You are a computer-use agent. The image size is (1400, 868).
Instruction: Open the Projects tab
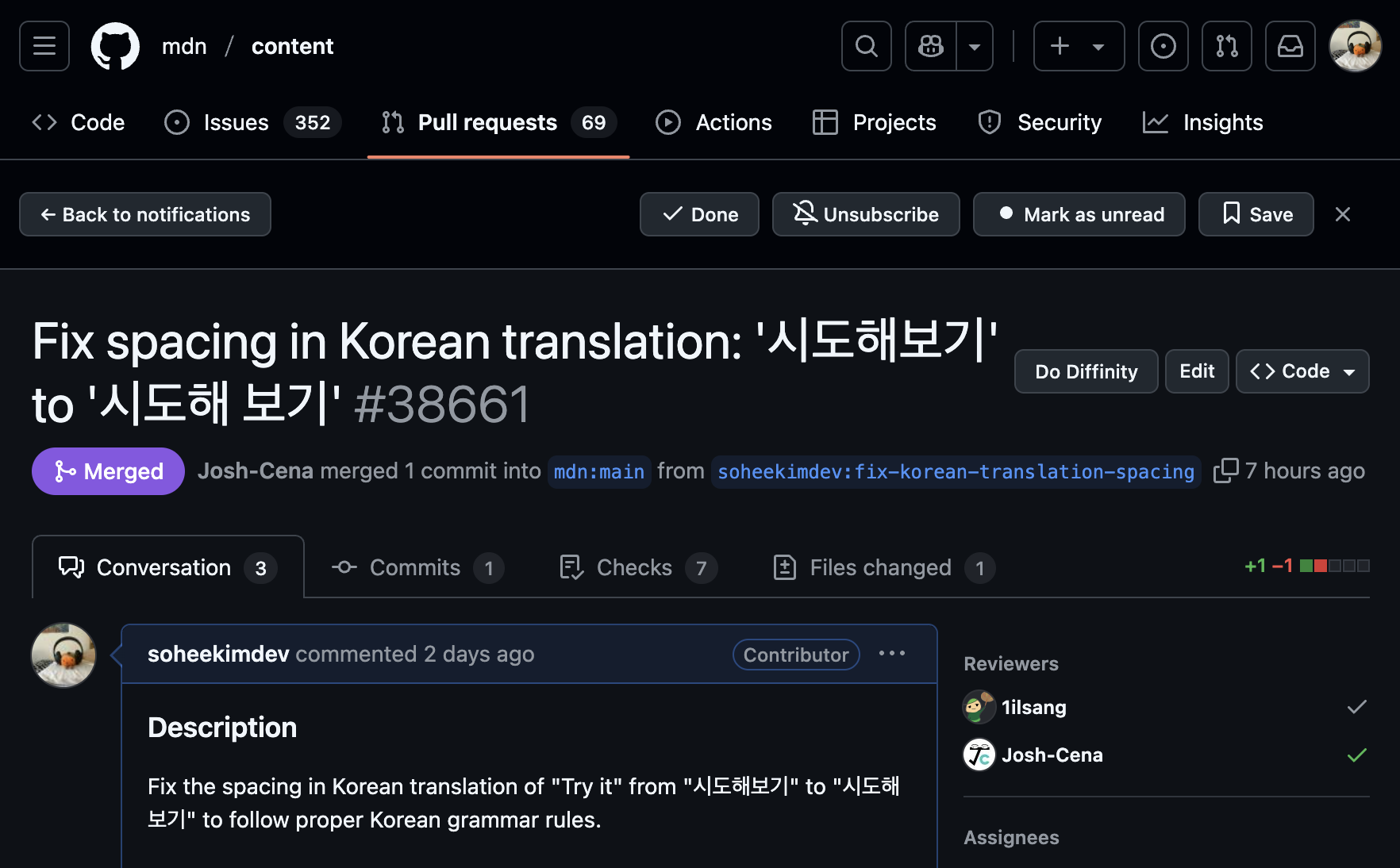pyautogui.click(x=875, y=122)
